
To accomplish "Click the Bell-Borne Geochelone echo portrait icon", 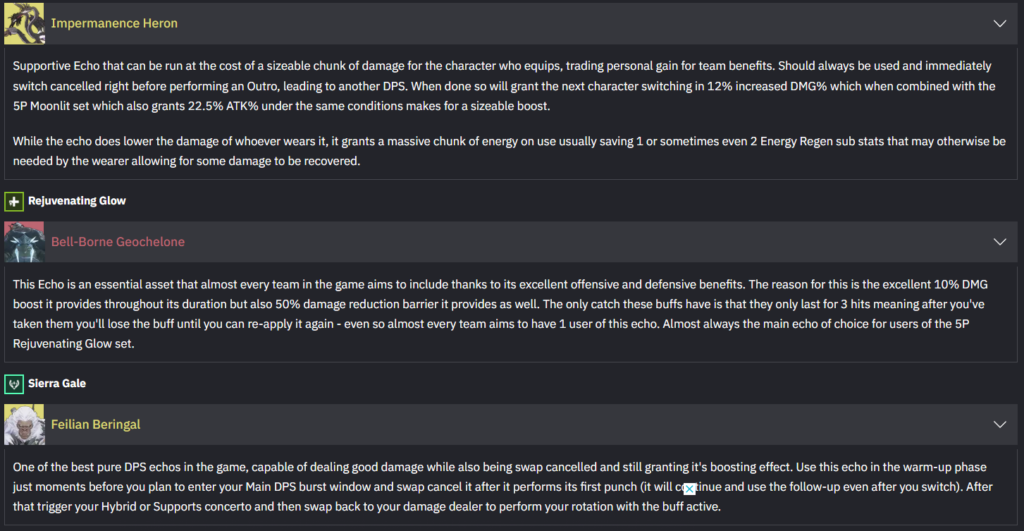I will (24, 242).
